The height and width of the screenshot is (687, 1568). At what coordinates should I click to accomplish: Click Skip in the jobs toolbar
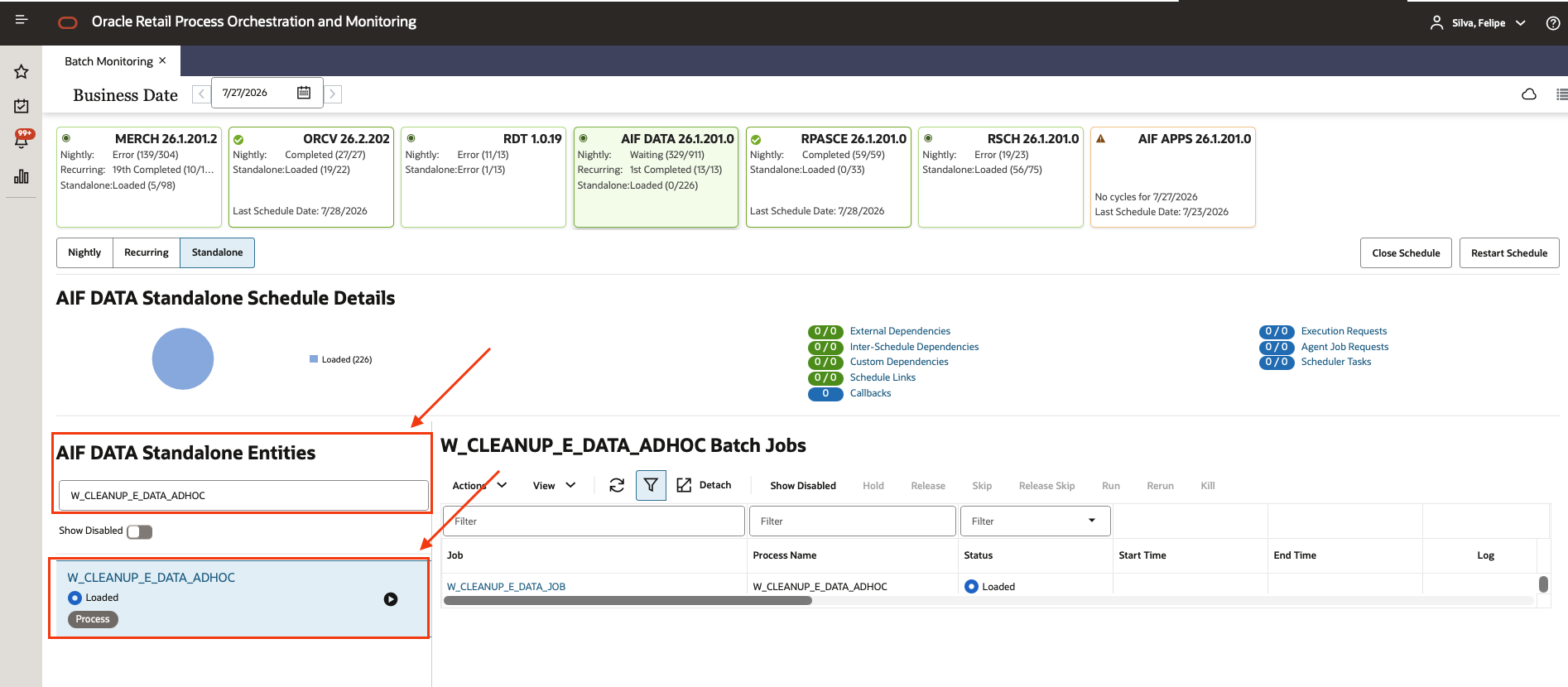[982, 486]
